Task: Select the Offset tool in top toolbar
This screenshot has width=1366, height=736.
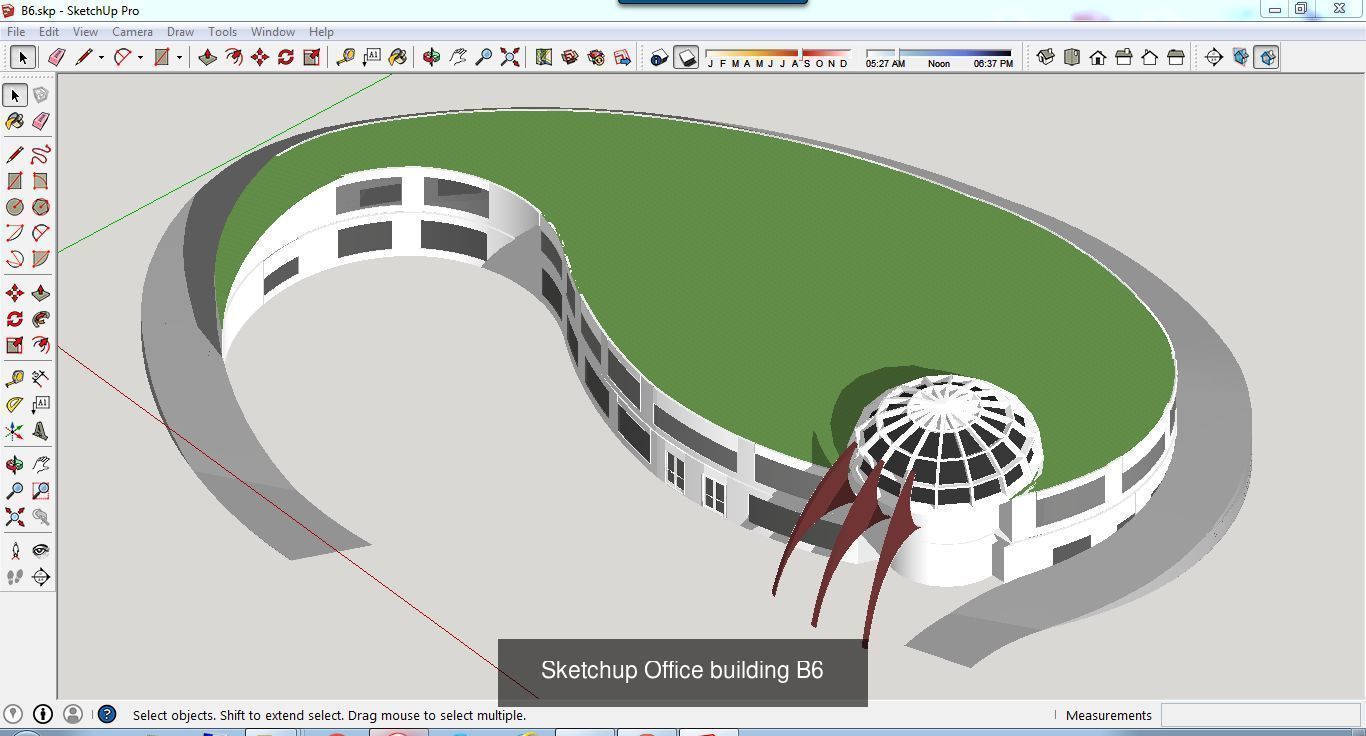Action: (x=233, y=57)
